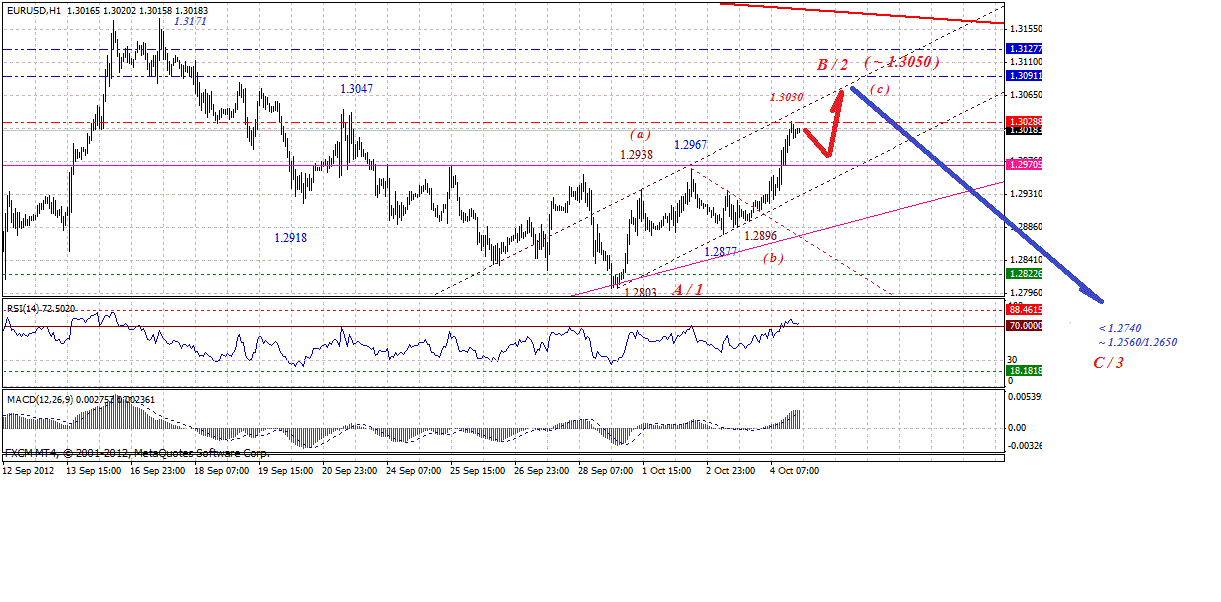This screenshot has height=602, width=1221.
Task: Click the blue 1.31277 price level tag
Action: [1025, 48]
